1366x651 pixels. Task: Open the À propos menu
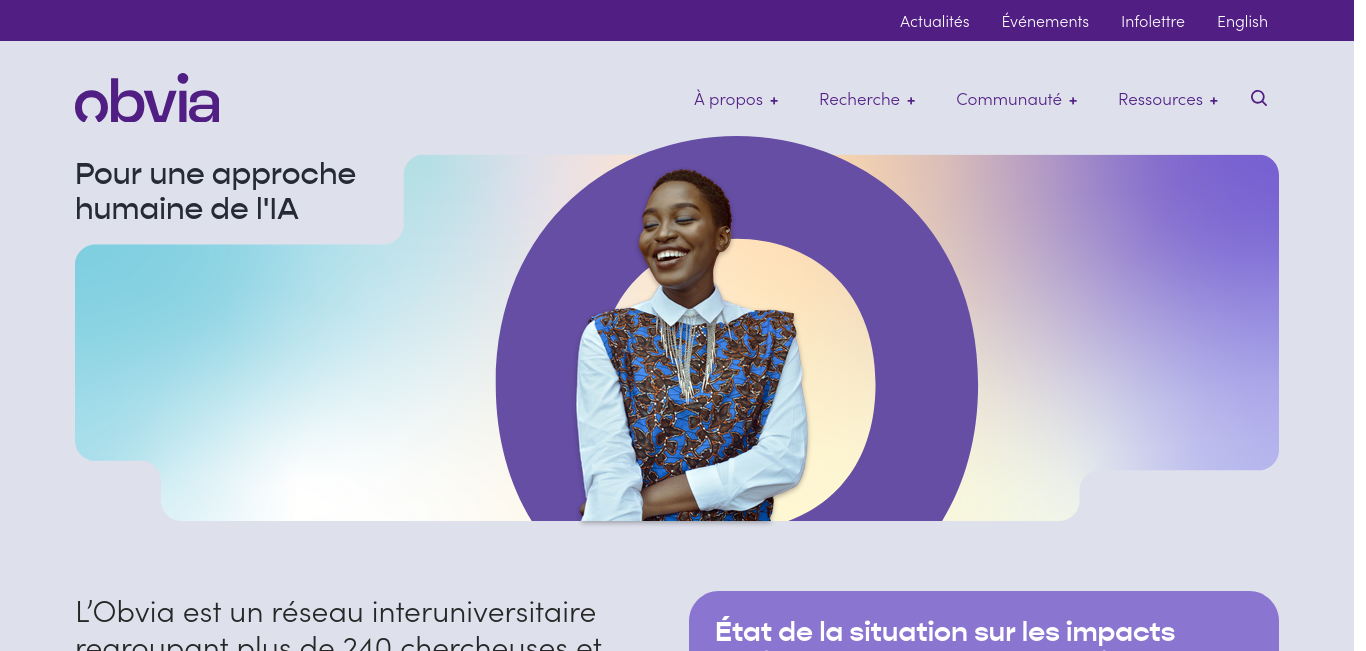pos(728,99)
